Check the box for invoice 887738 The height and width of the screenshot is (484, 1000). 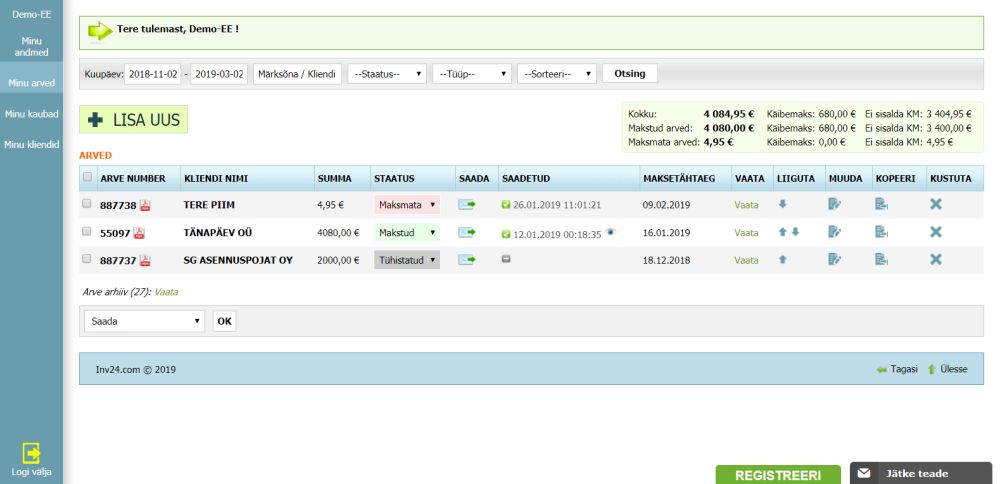[88, 204]
